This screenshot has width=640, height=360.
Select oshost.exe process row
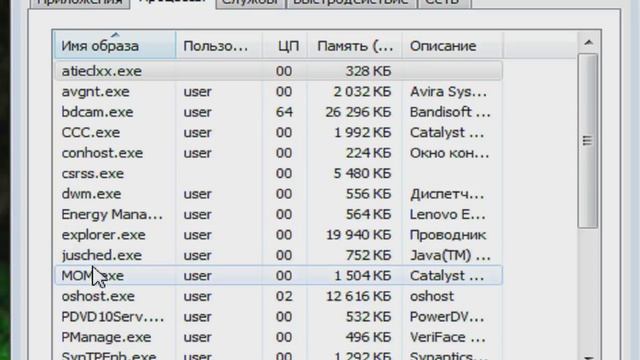pyautogui.click(x=278, y=296)
